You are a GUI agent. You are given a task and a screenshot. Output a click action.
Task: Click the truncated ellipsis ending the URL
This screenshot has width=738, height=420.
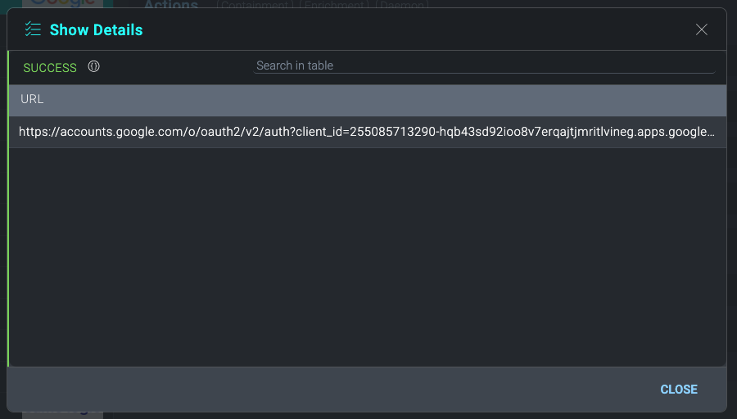[712, 132]
